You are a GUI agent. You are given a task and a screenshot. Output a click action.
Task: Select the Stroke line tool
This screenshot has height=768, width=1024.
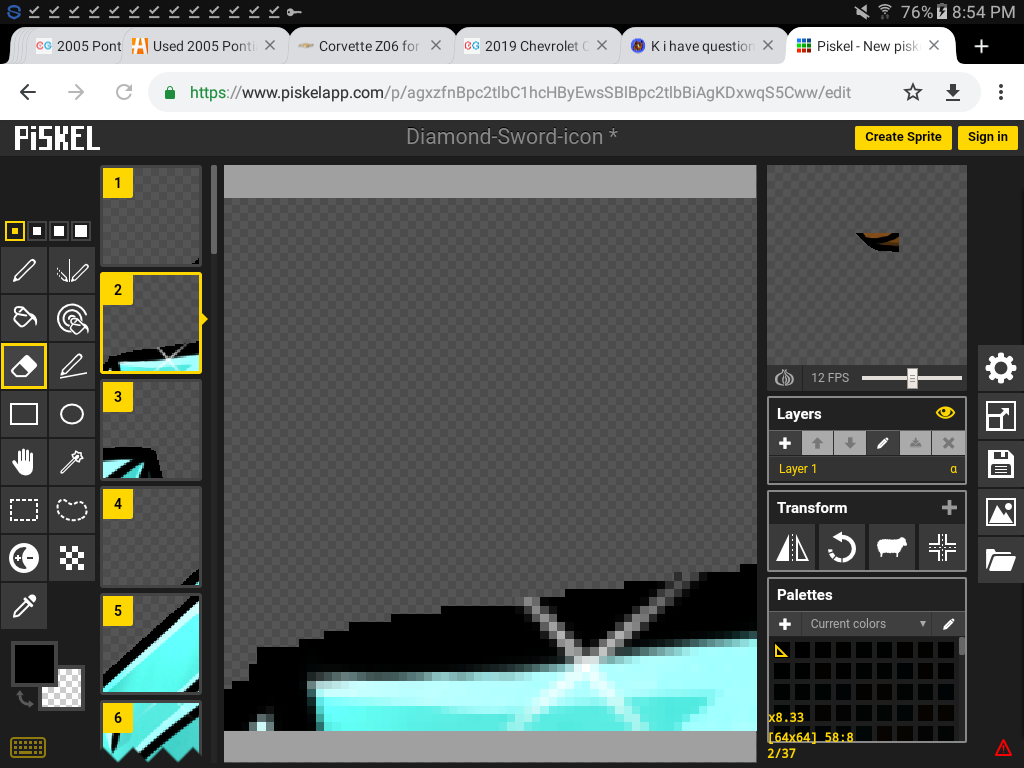click(x=72, y=366)
